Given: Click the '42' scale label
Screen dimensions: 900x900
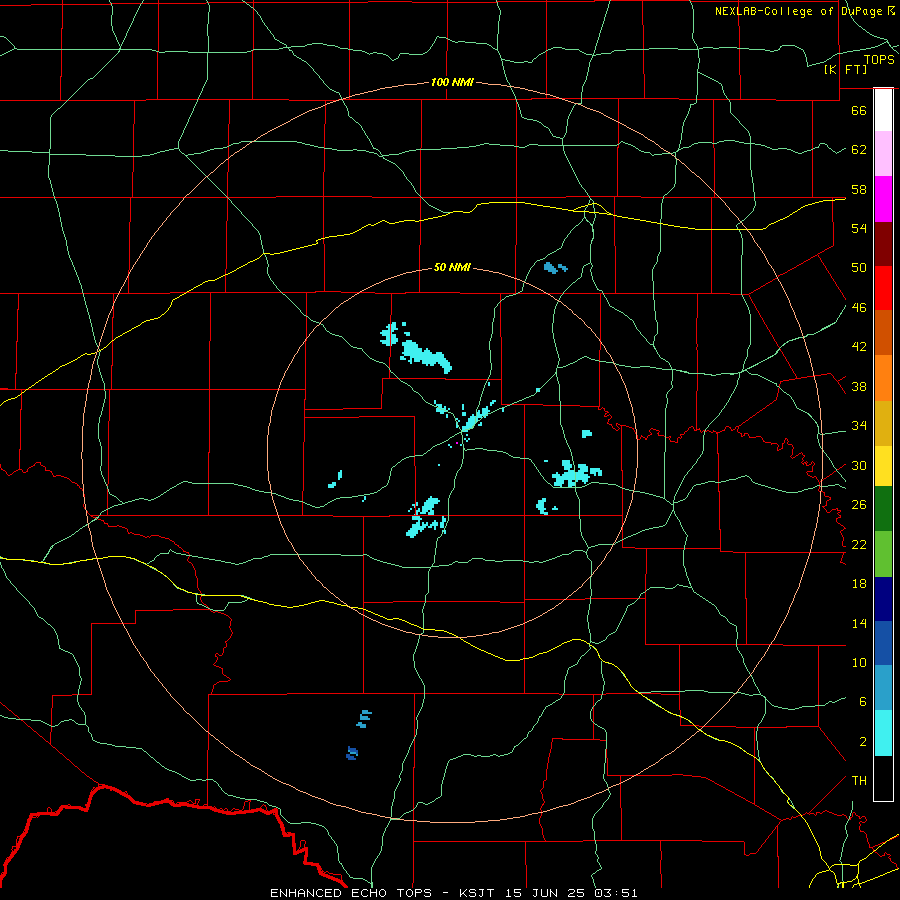Looking at the screenshot, I should click(x=859, y=347).
